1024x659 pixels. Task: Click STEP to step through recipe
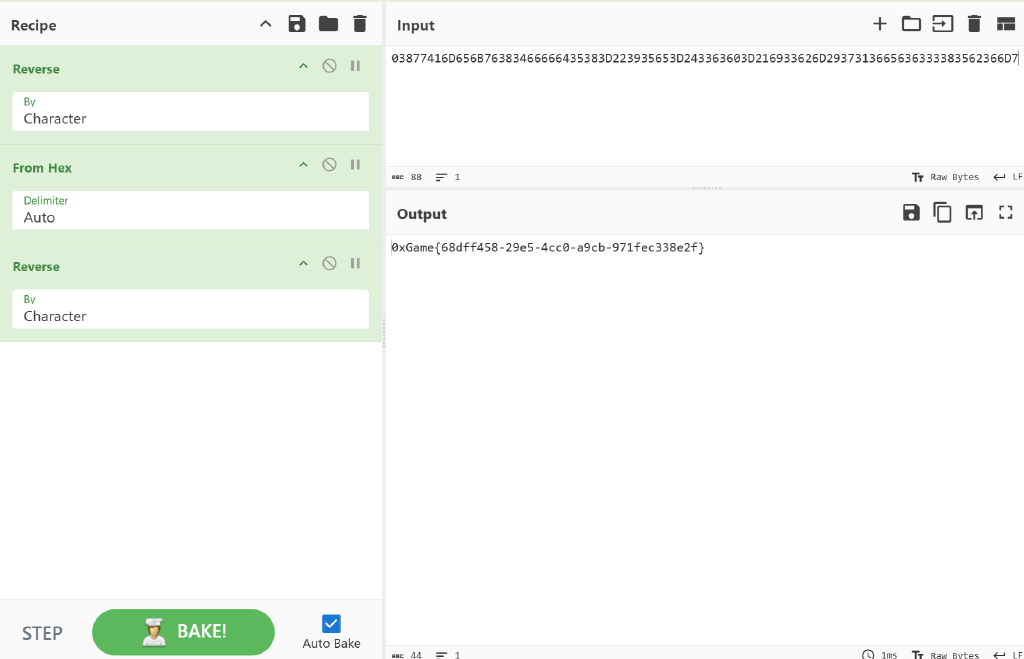(x=43, y=633)
